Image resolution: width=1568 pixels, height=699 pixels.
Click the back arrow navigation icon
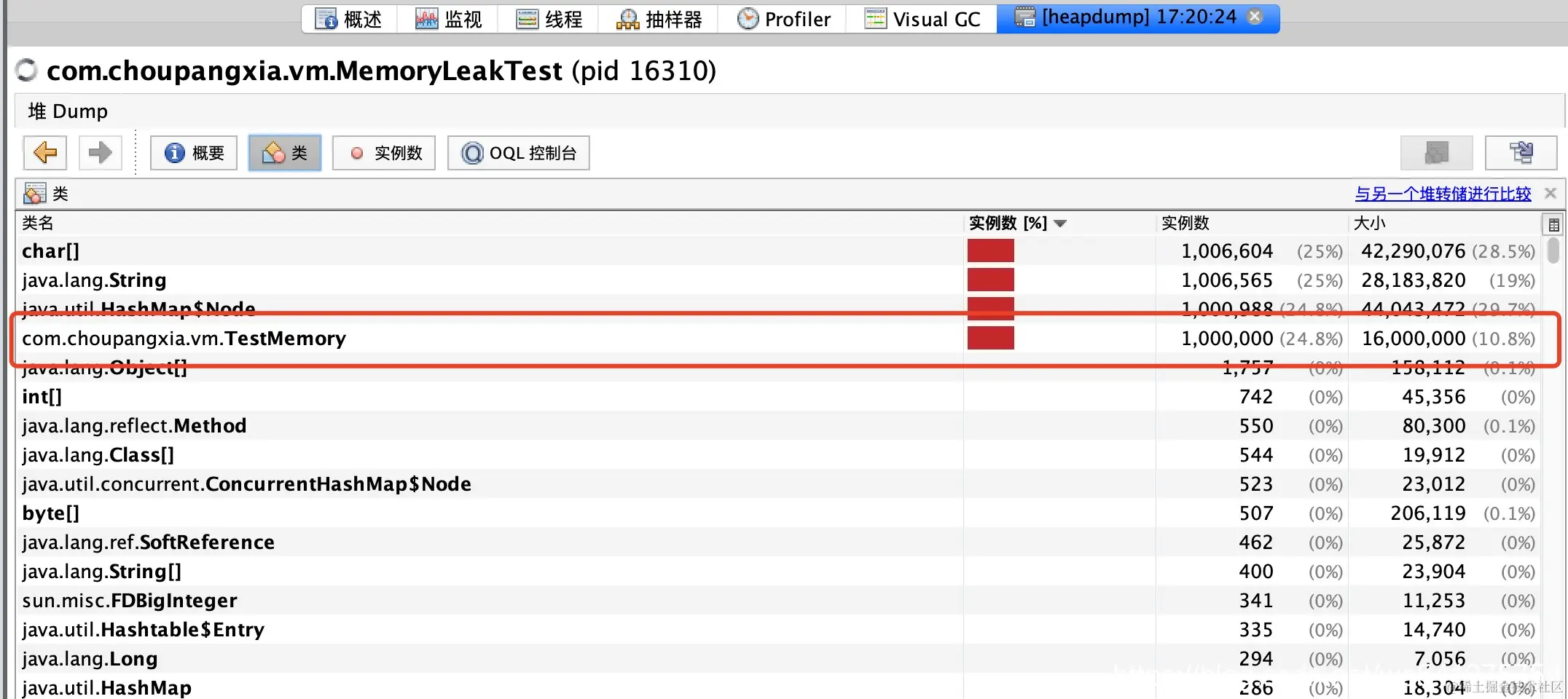(45, 153)
